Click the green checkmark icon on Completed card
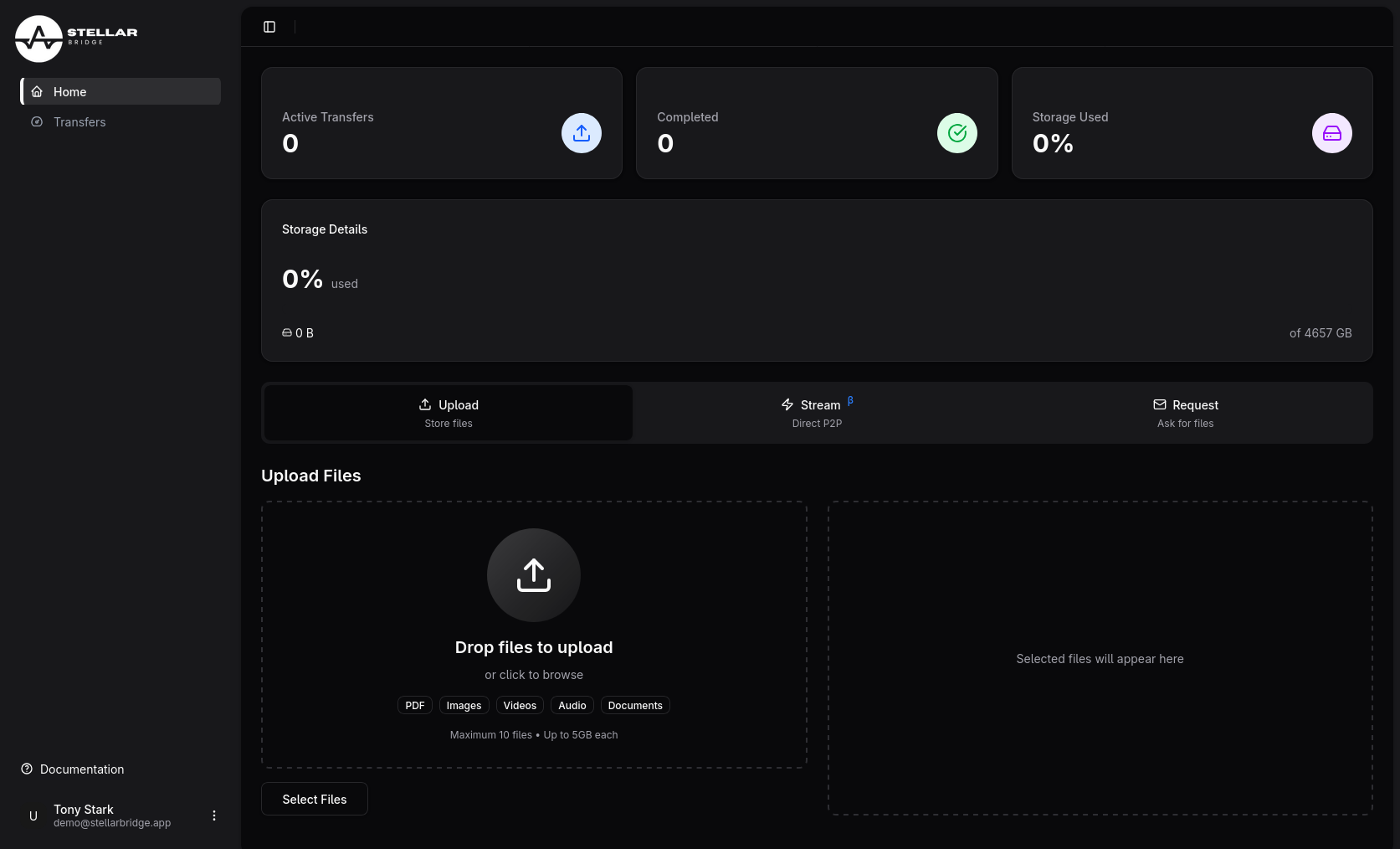The height and width of the screenshot is (849, 1400). point(956,132)
